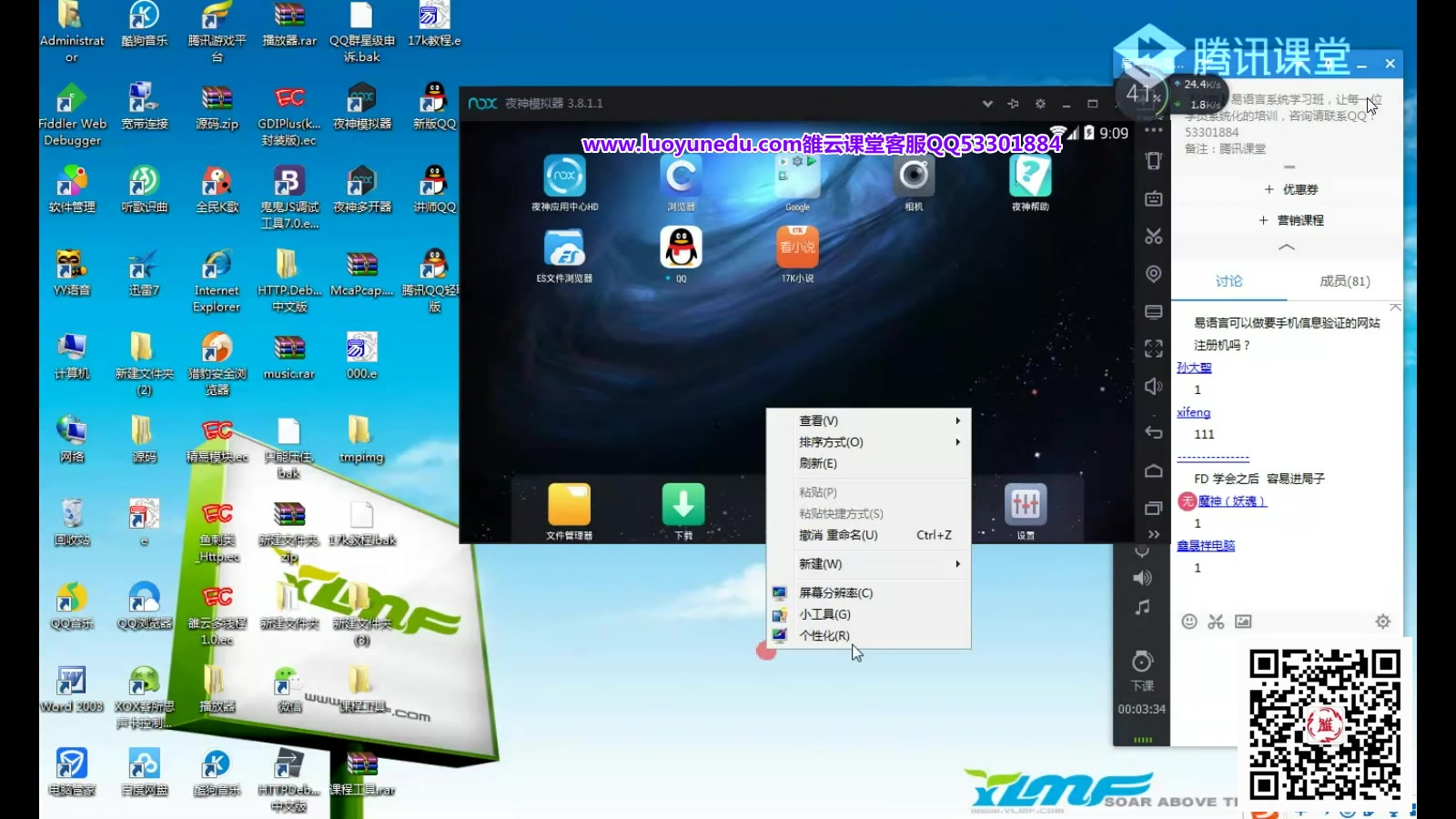Click the Nox scissors screenshot icon

tap(1154, 237)
